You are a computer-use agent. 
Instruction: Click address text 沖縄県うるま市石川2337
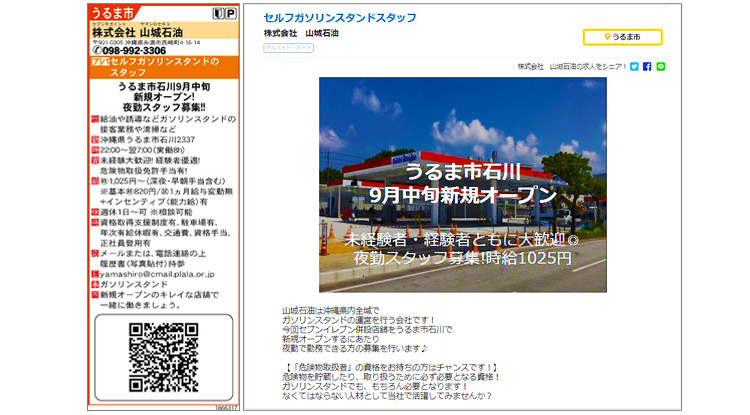pyautogui.click(x=147, y=140)
